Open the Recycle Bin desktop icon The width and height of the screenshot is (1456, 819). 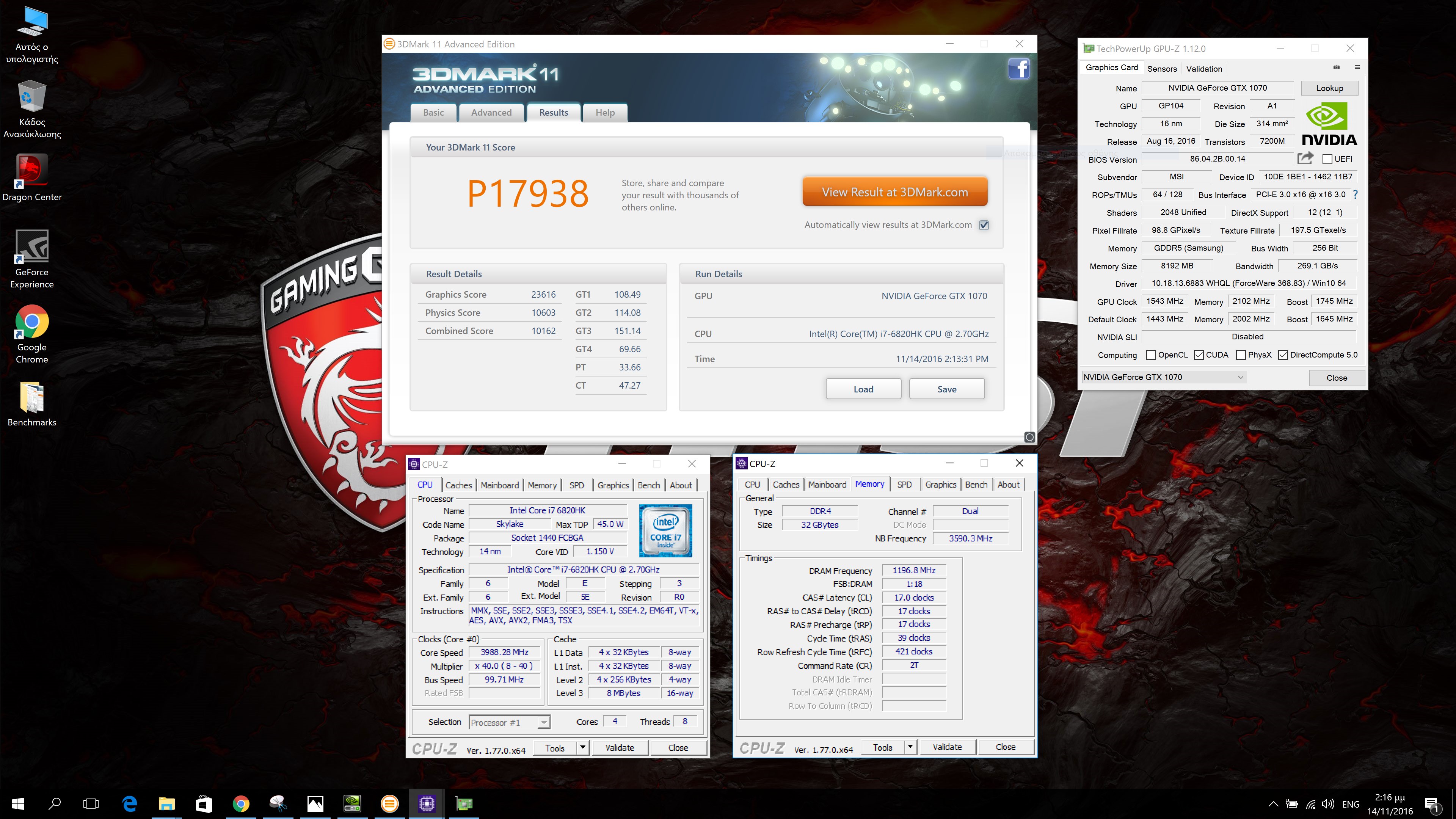click(31, 109)
